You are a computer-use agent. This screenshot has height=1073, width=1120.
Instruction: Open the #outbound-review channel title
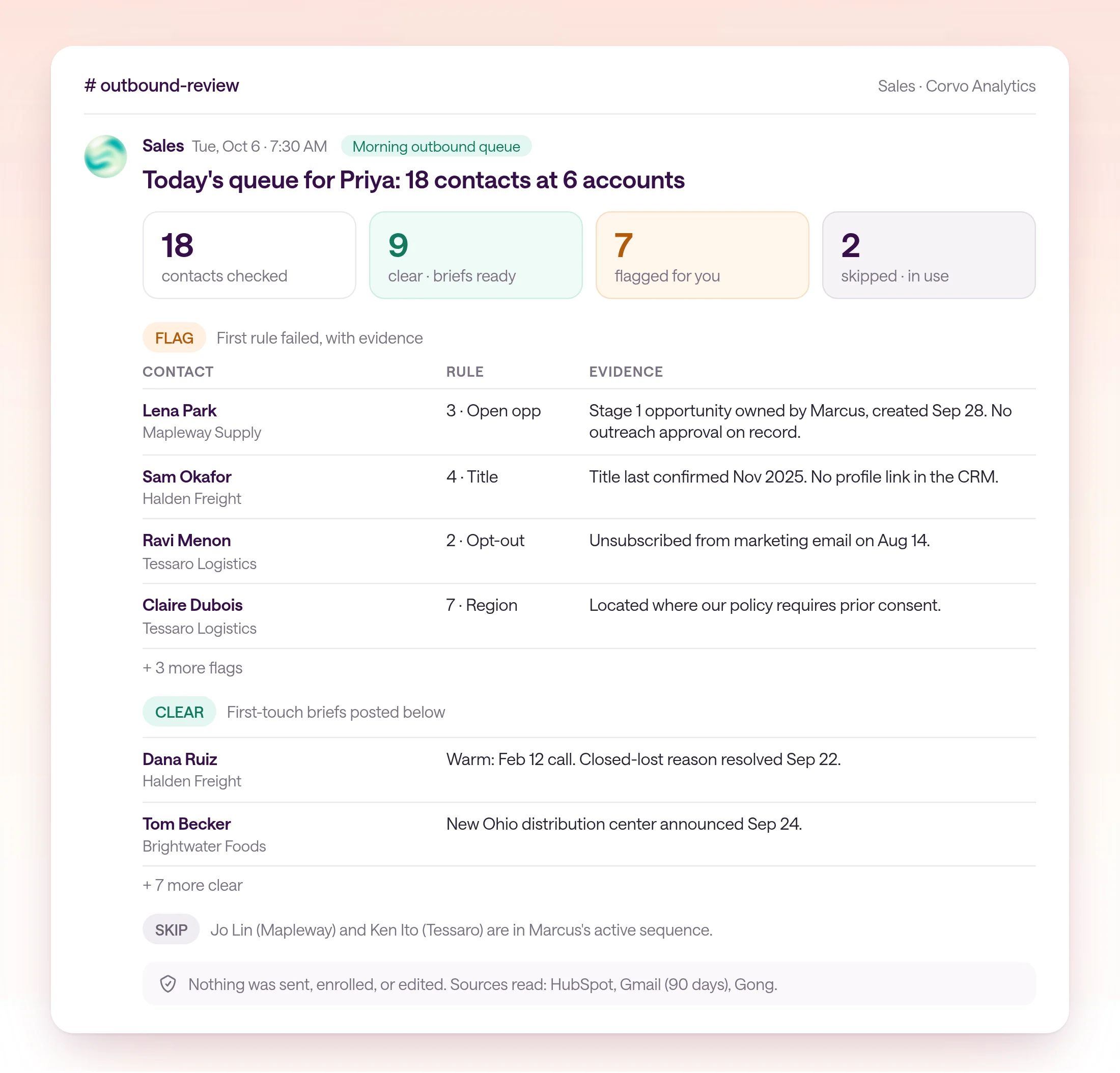pyautogui.click(x=162, y=86)
